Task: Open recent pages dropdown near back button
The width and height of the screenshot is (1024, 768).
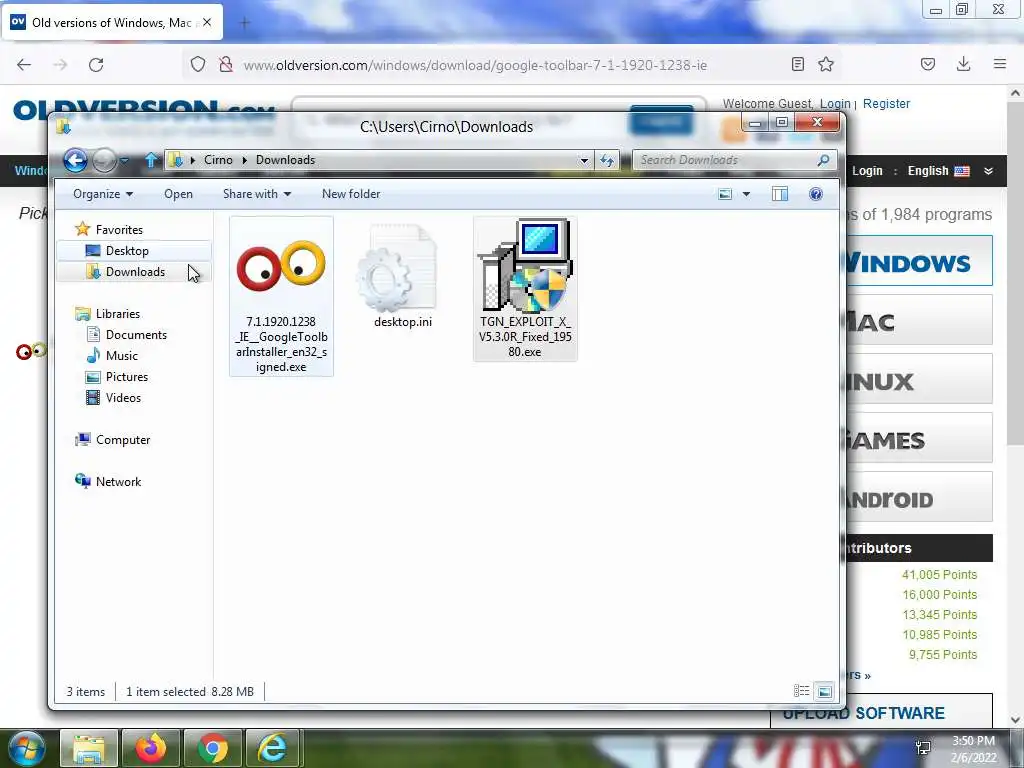Action: 124,160
